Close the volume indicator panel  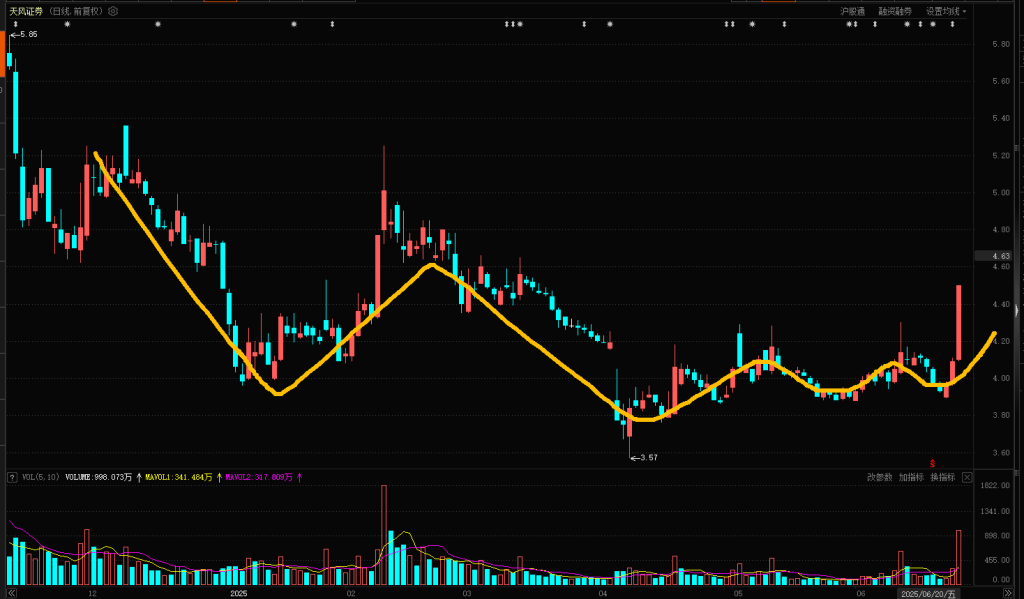point(967,478)
